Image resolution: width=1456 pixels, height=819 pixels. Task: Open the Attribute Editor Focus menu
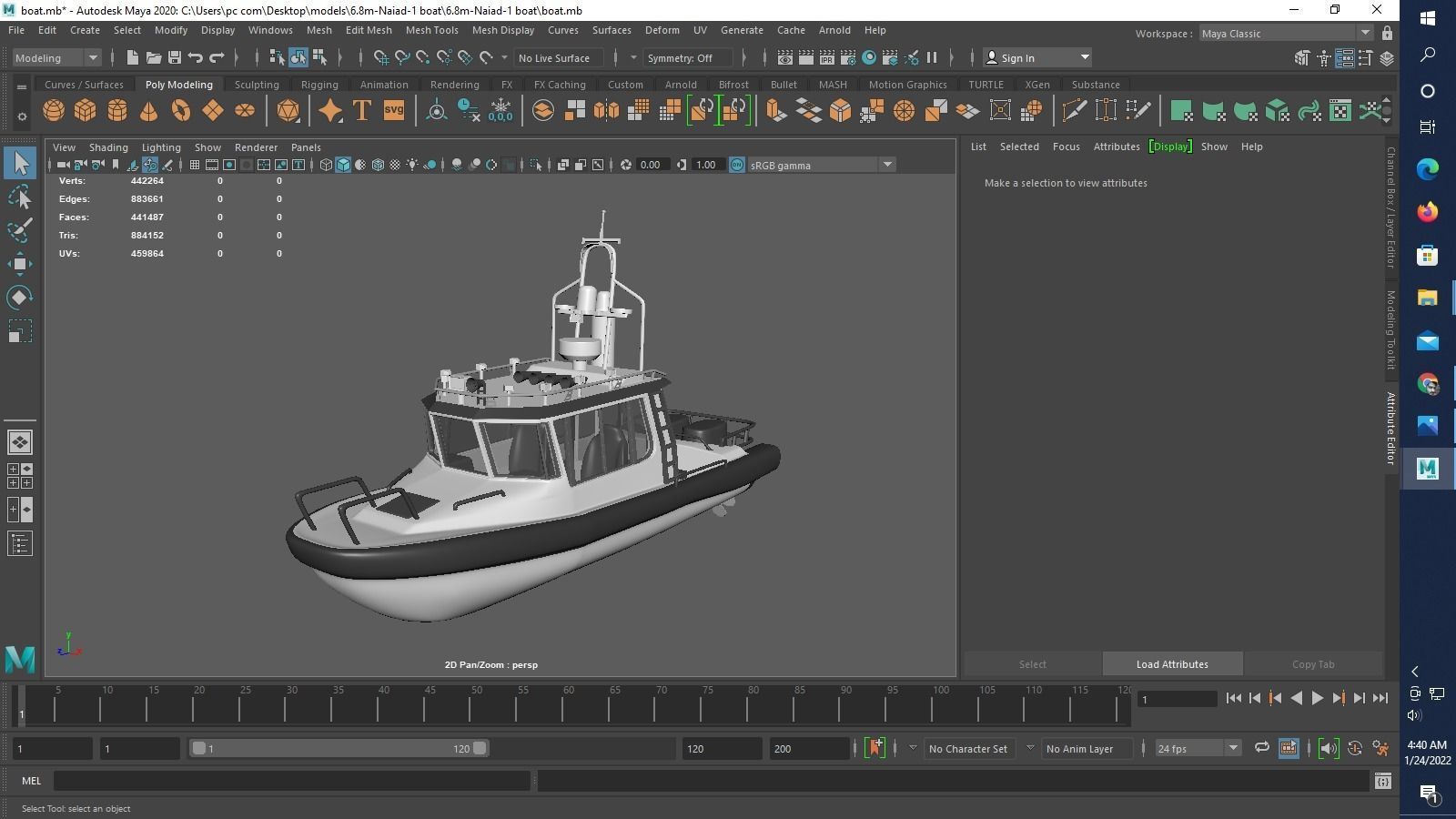(1066, 147)
